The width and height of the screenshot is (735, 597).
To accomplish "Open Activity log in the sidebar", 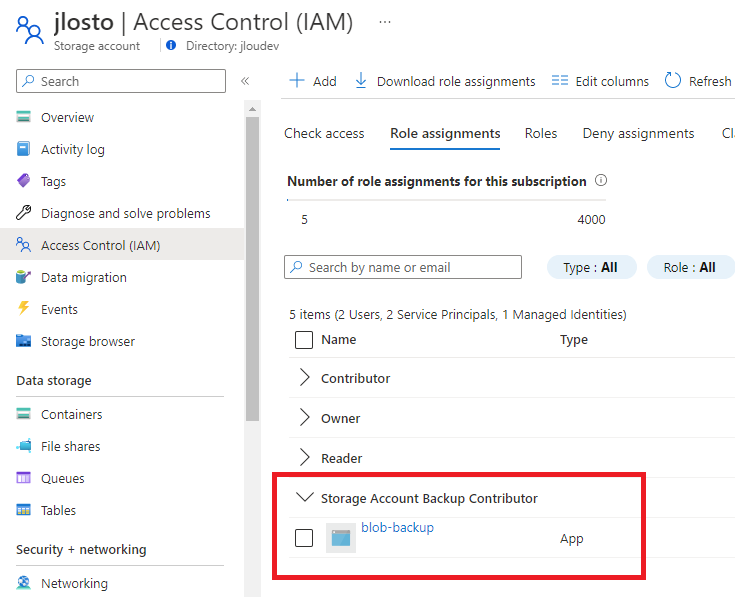I will (x=73, y=149).
